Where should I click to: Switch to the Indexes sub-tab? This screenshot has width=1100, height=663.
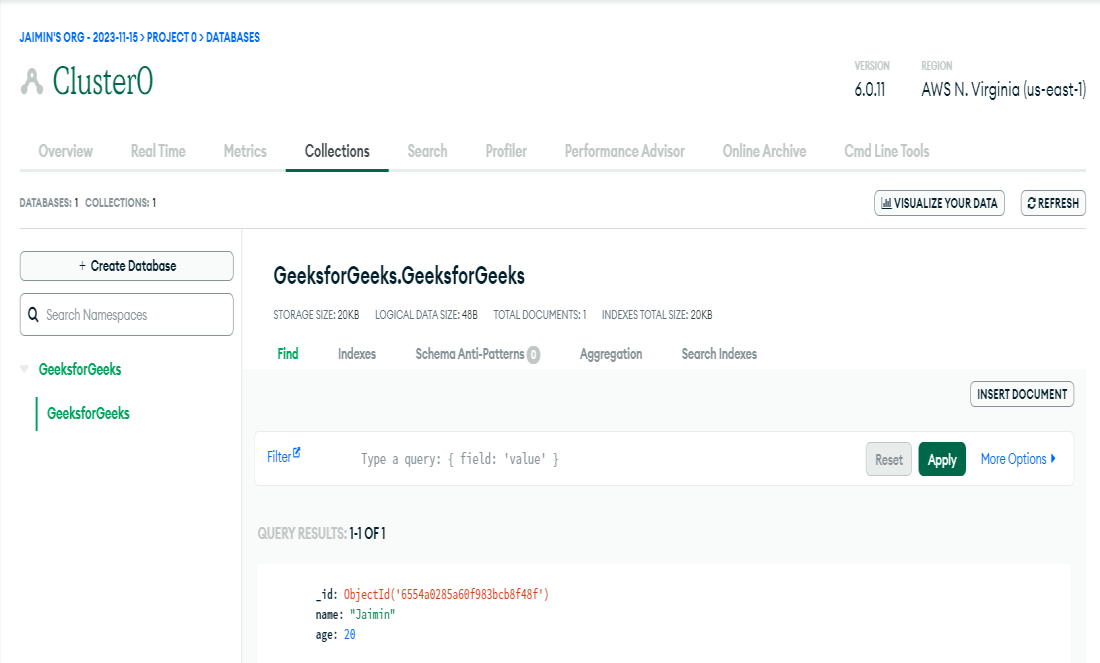pyautogui.click(x=356, y=354)
